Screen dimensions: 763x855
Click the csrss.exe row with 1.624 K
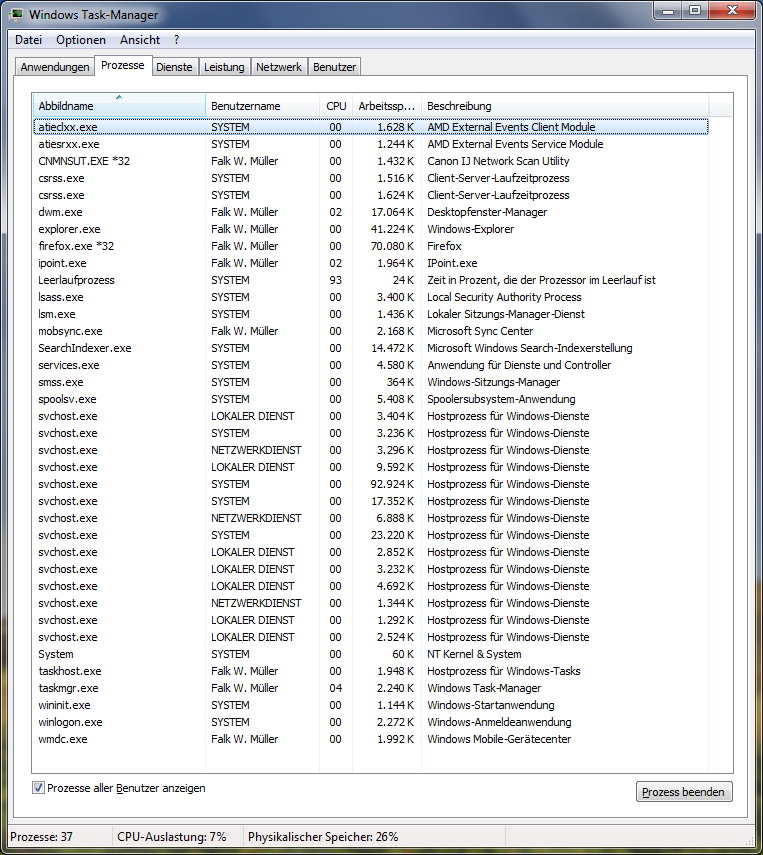(371, 195)
